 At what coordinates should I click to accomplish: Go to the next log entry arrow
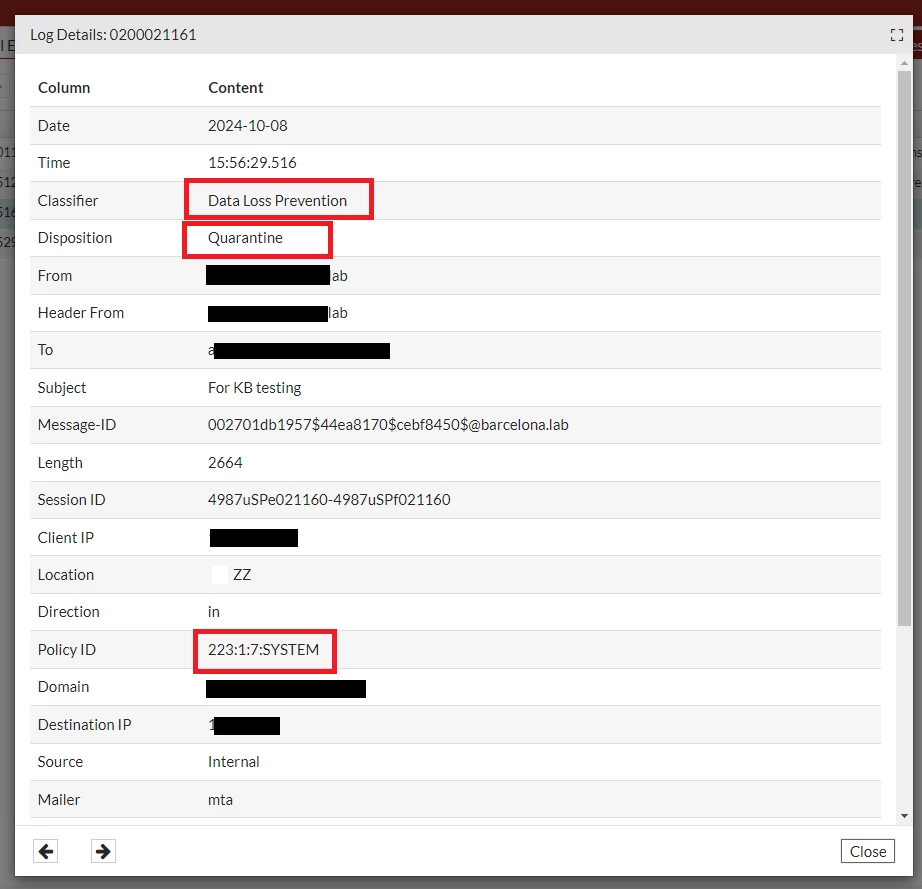(x=103, y=851)
